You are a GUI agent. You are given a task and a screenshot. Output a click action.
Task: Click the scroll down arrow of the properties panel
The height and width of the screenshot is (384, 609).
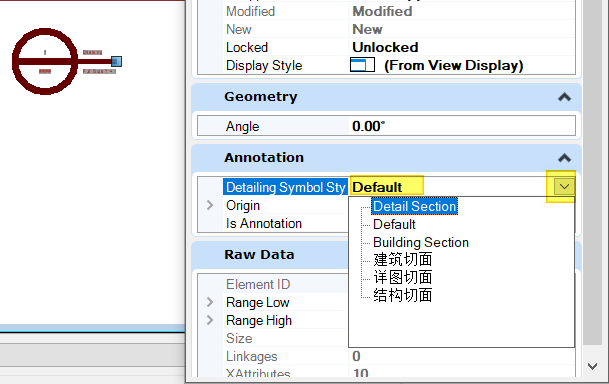592,366
